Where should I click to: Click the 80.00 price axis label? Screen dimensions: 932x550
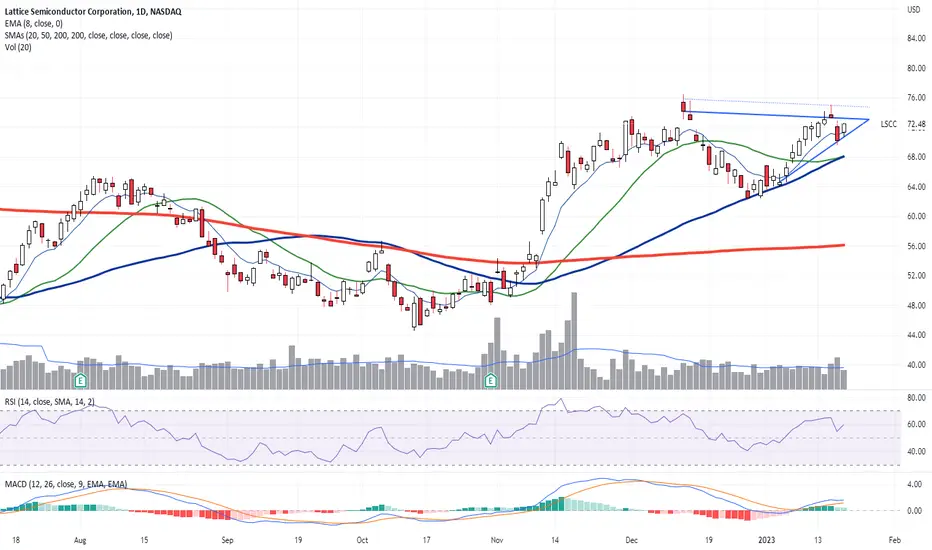coord(917,68)
